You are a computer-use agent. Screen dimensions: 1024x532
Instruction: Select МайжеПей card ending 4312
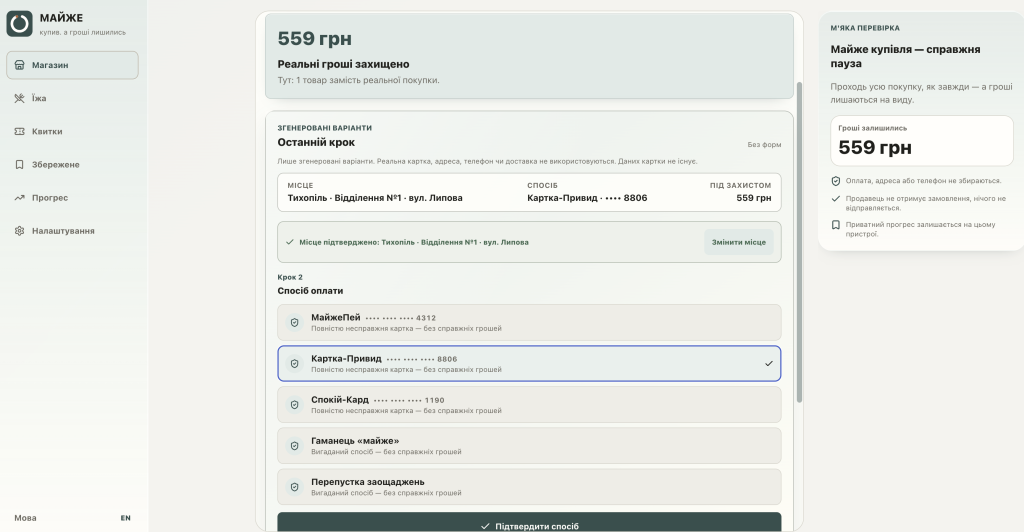529,322
